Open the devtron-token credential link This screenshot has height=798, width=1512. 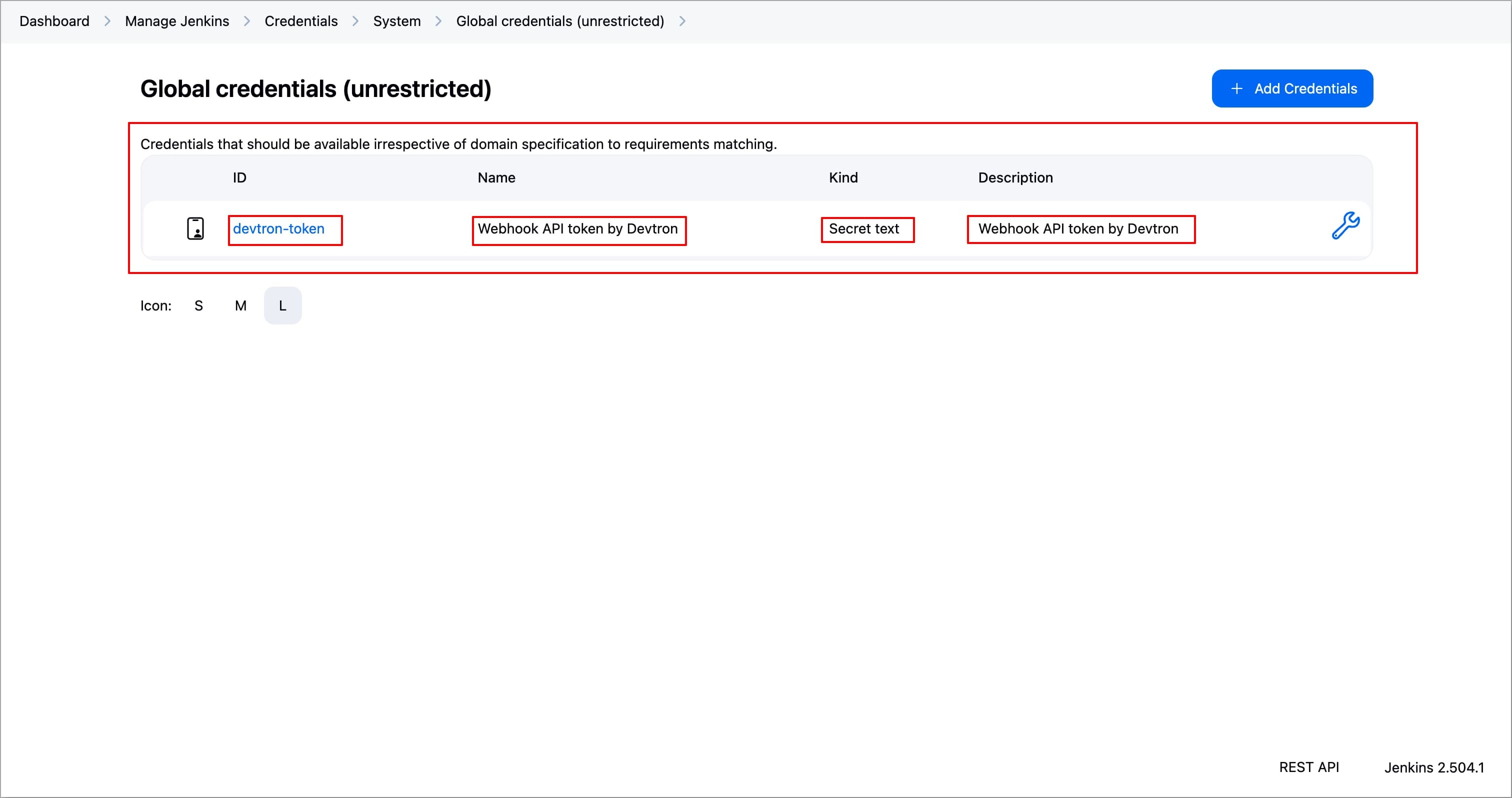[x=278, y=229]
